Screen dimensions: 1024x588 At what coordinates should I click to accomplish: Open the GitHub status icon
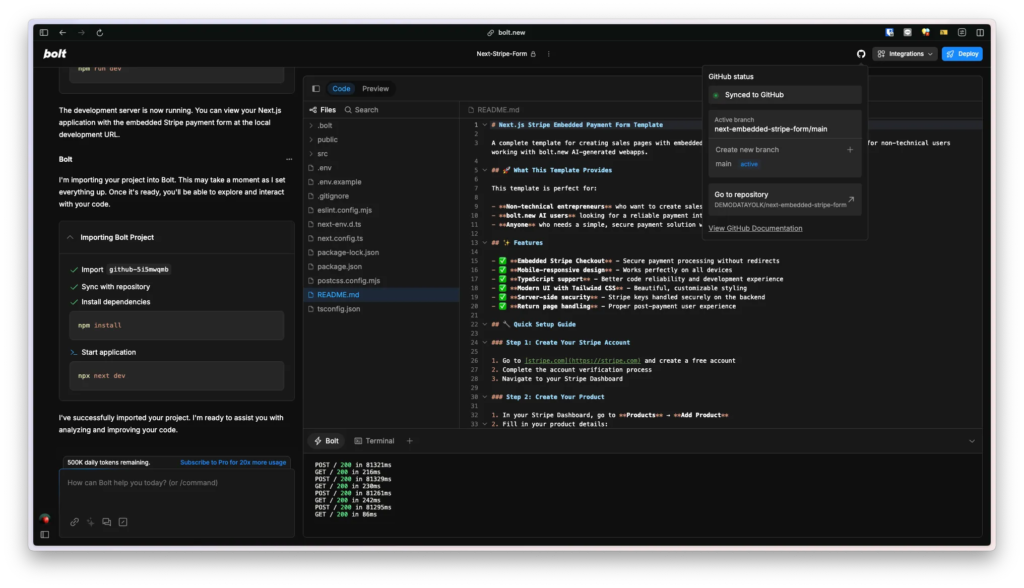point(861,54)
